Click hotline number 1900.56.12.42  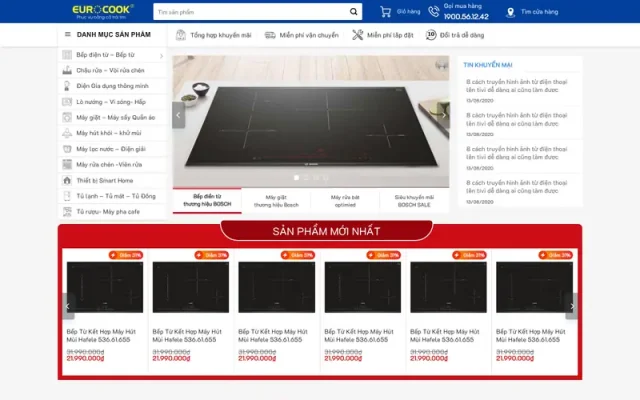coord(466,16)
